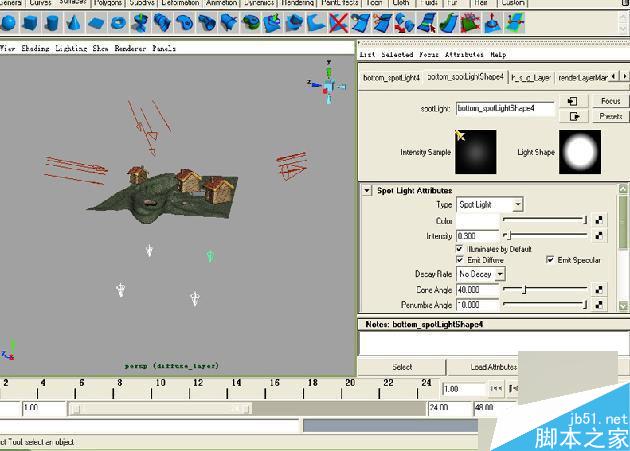Create a NURBS cube from the shelf
This screenshot has height=451, width=630.
(x=31, y=23)
